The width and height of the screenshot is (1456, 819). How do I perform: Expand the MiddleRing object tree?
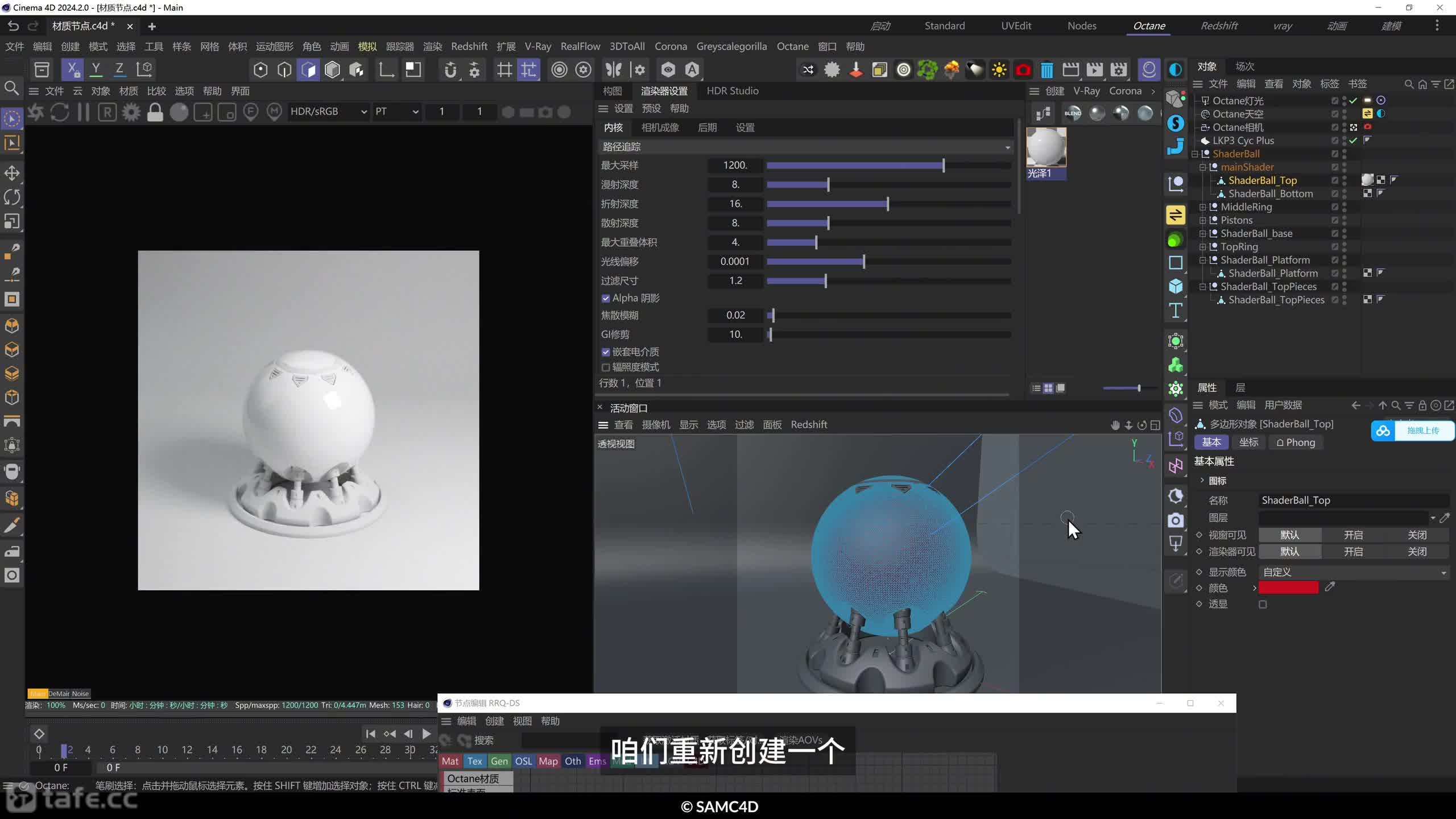1202,207
